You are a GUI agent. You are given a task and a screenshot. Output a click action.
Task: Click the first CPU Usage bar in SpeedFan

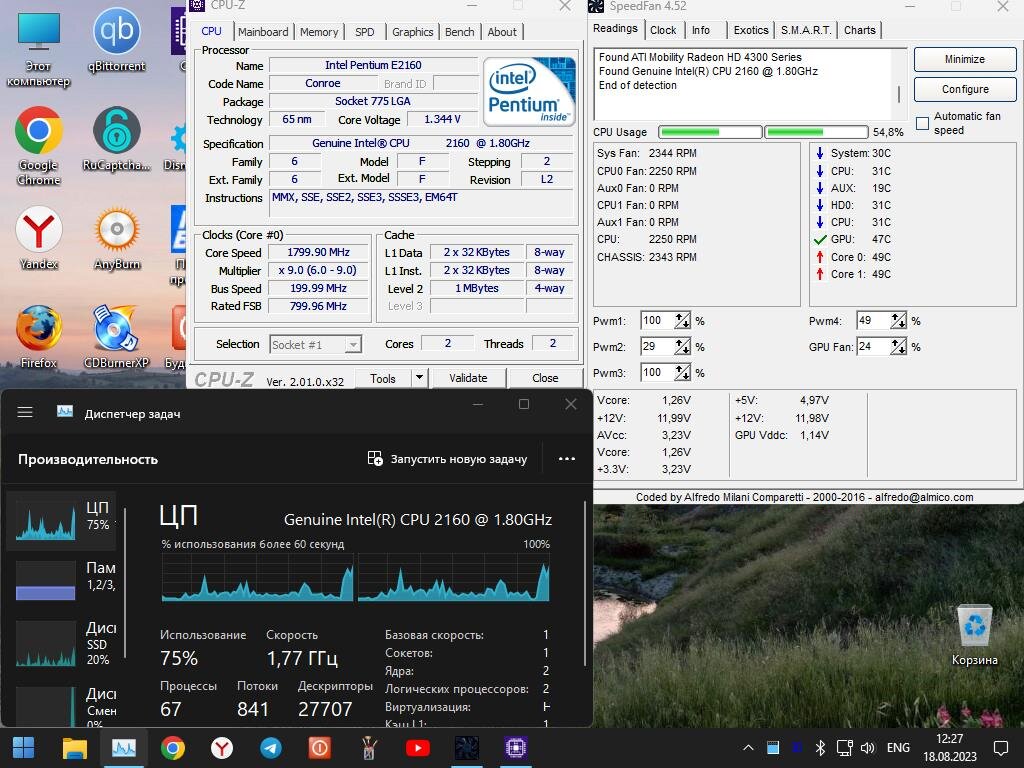pyautogui.click(x=710, y=133)
